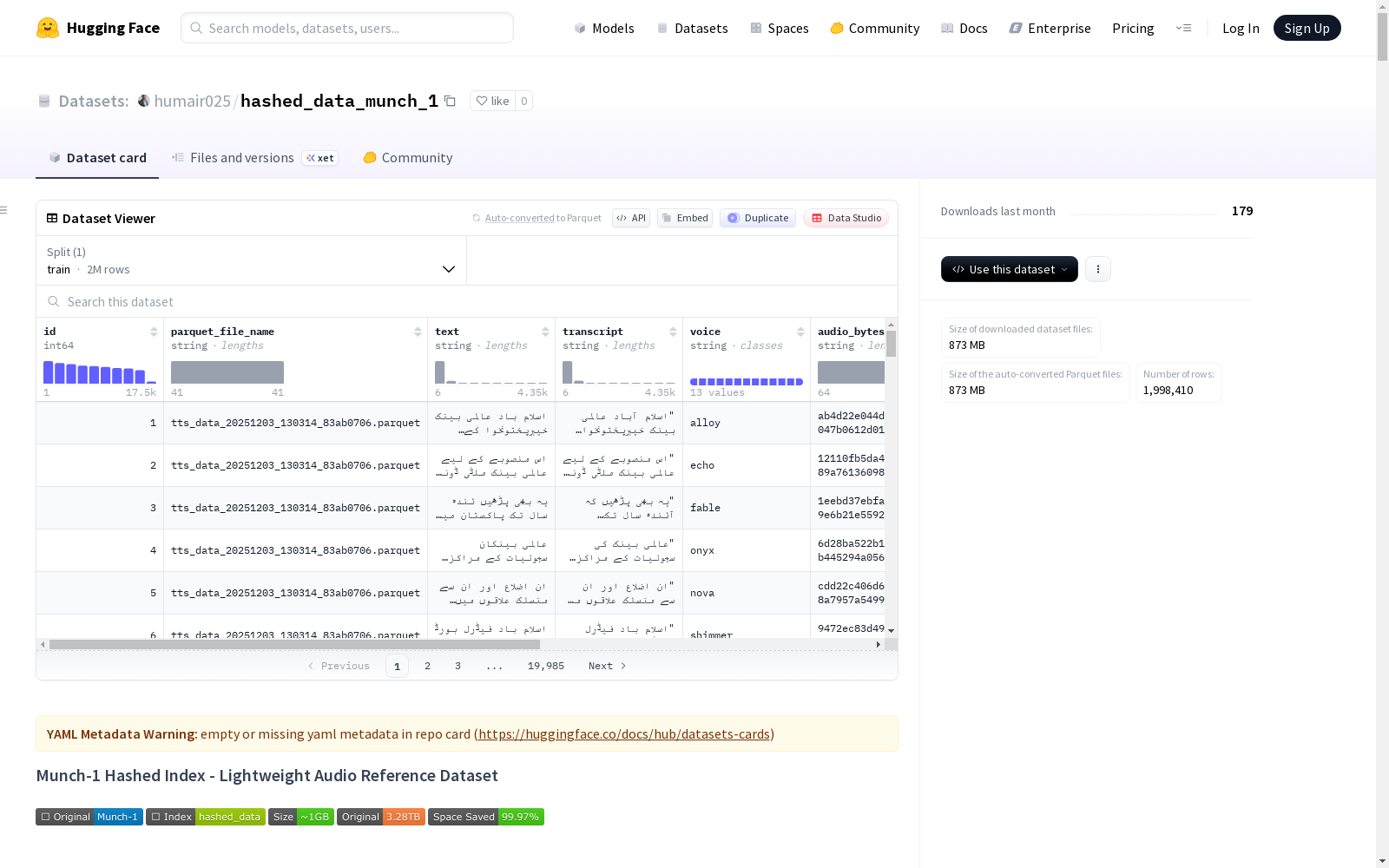Open Datasets in the top navigation

click(692, 28)
